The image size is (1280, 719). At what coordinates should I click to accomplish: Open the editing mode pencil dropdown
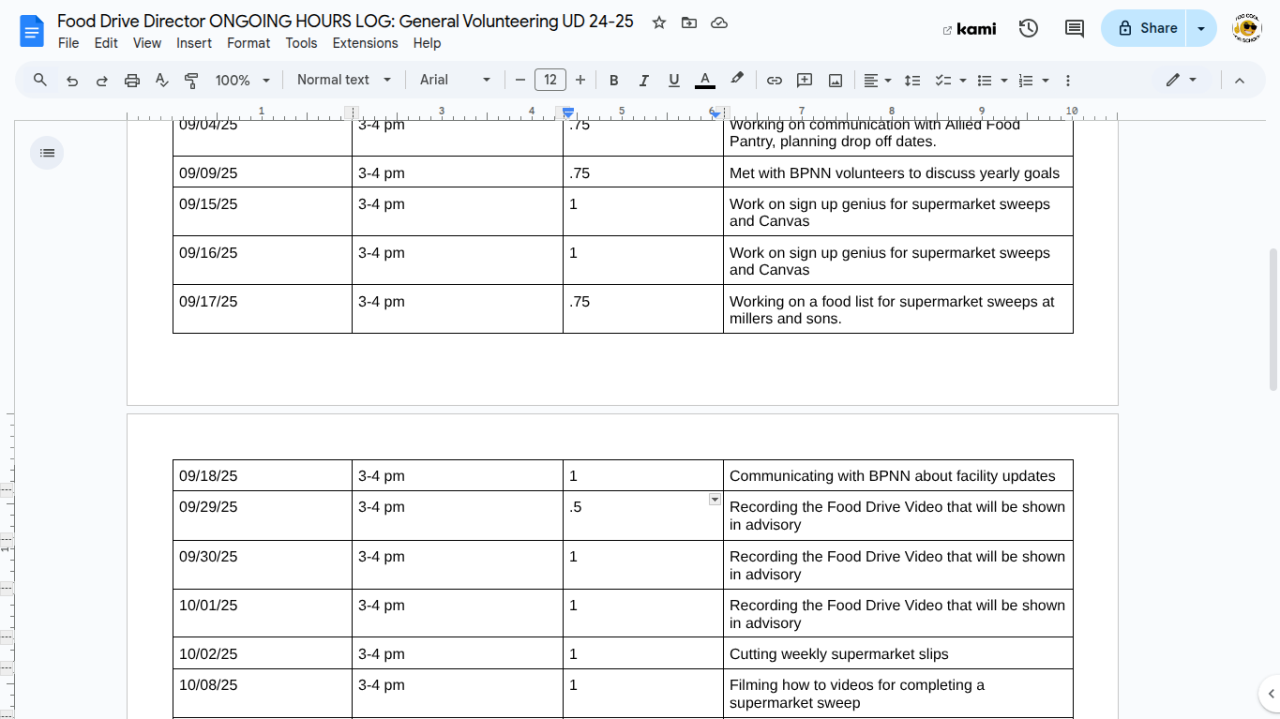click(1181, 80)
